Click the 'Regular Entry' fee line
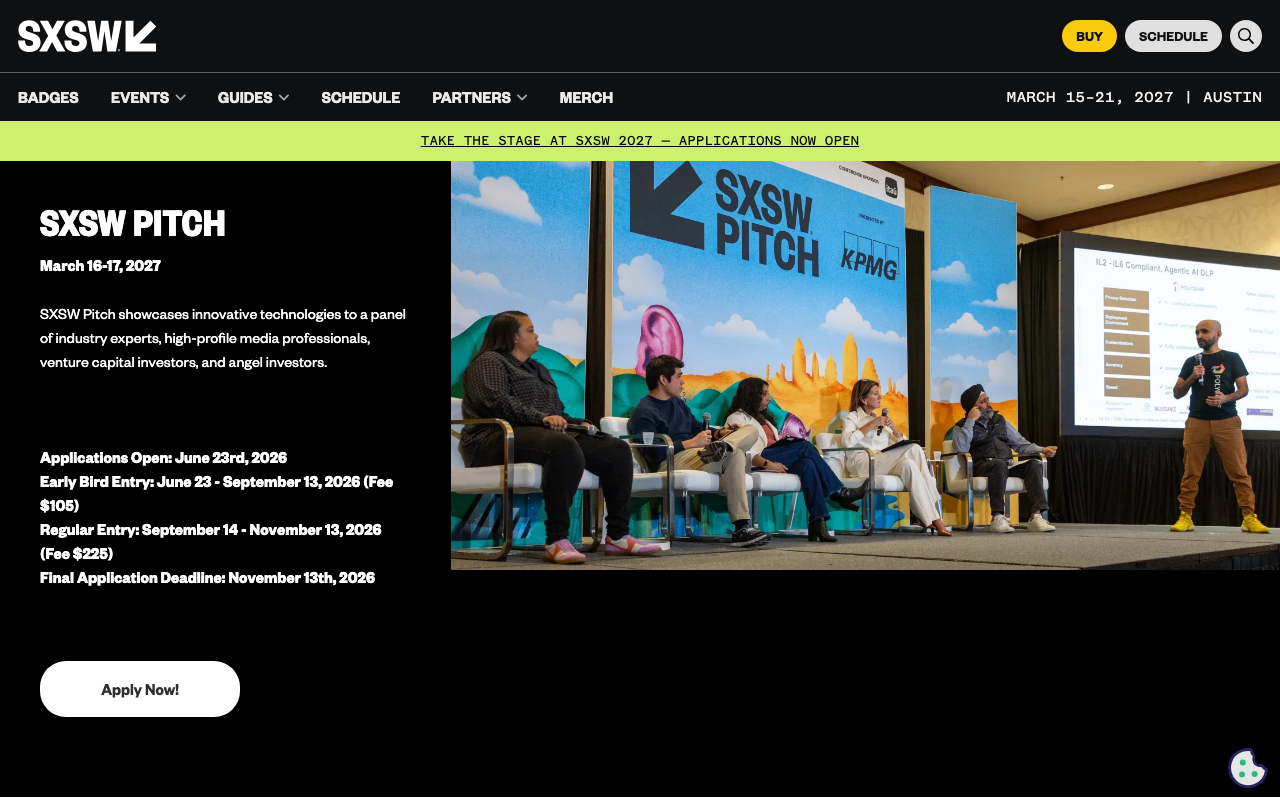The width and height of the screenshot is (1280, 800). point(210,542)
